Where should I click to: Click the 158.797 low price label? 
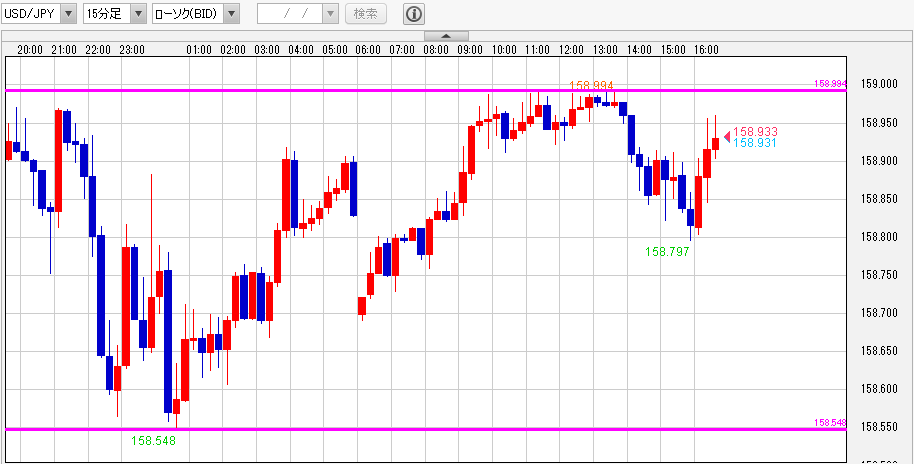point(667,252)
